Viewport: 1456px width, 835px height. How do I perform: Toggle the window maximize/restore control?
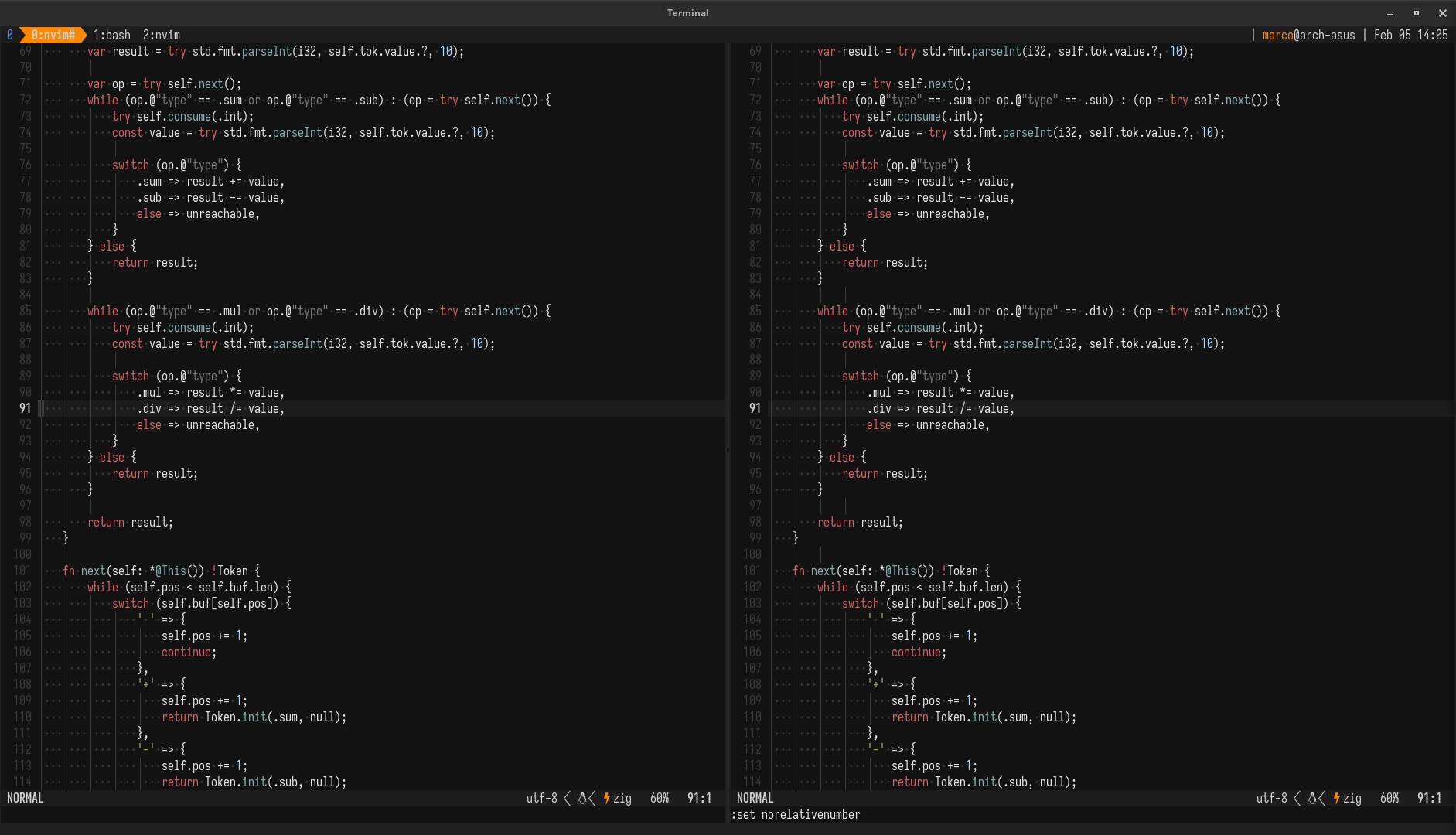point(1417,12)
